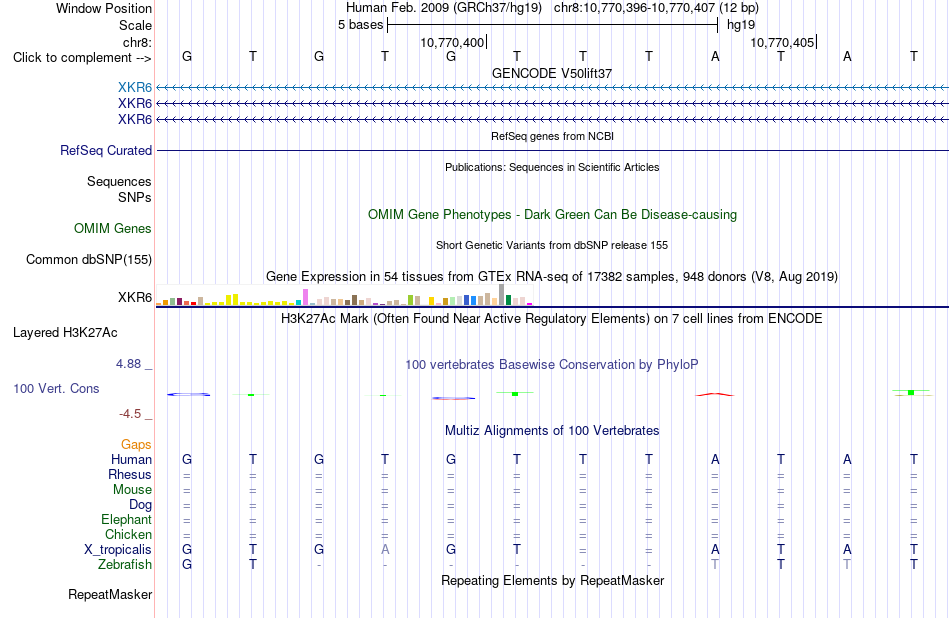Click 'chr8:10,770,396-10,770,407 (12 bp)' coordinates
950x618 pixels.
point(656,8)
